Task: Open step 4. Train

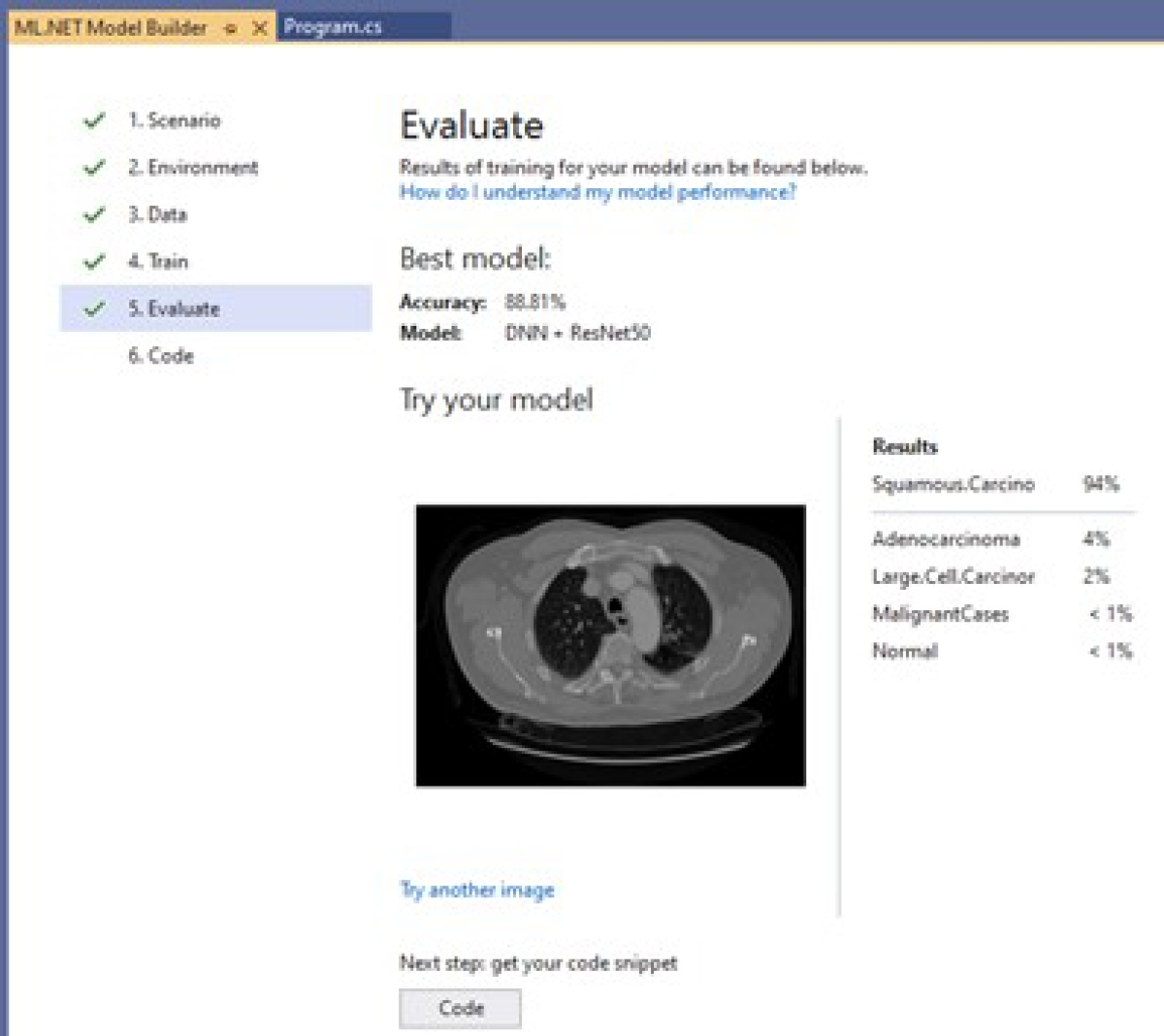Action: pos(158,262)
